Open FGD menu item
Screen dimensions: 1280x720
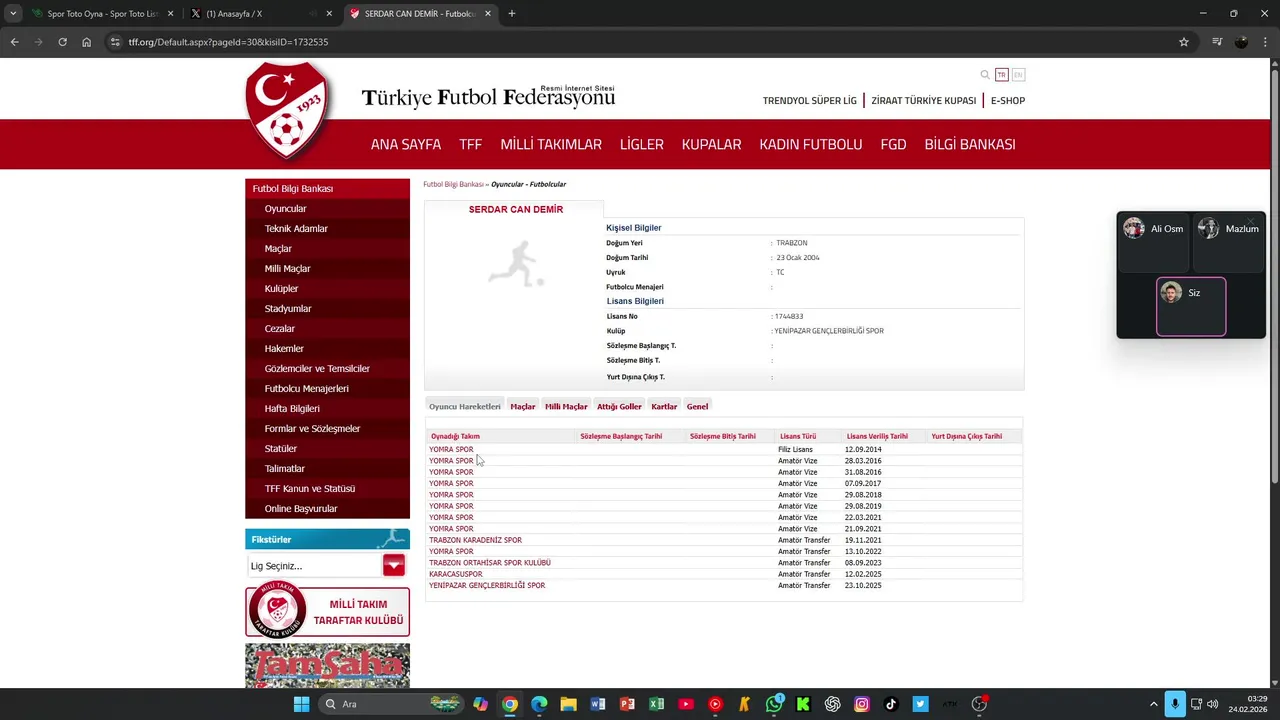click(893, 144)
